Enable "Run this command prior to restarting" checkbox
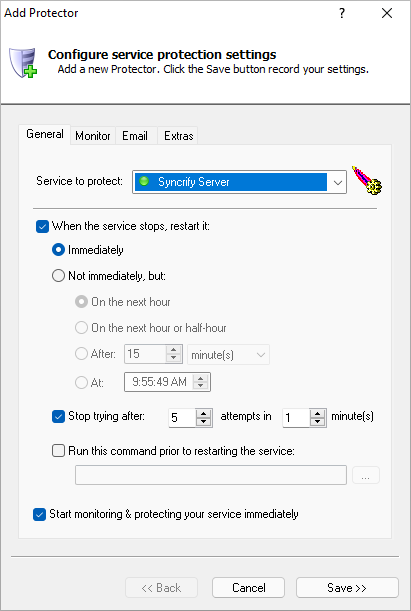The height and width of the screenshot is (611, 411). [x=58, y=451]
